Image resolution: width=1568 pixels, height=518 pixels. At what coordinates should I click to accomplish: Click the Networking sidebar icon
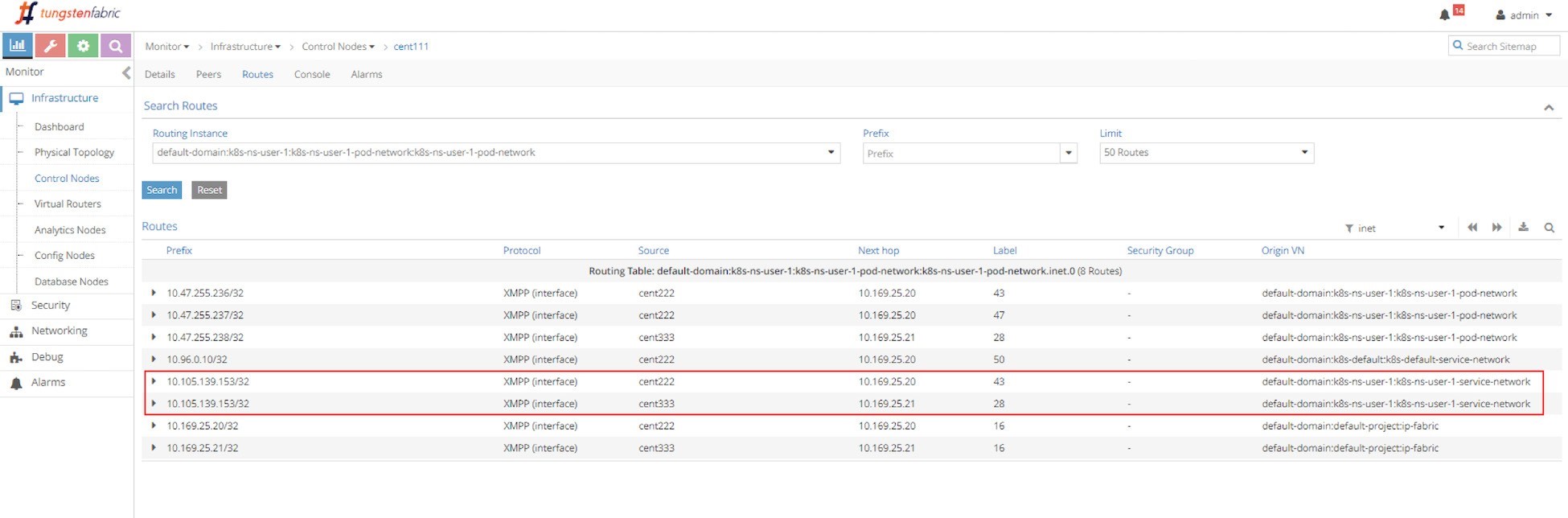[15, 331]
